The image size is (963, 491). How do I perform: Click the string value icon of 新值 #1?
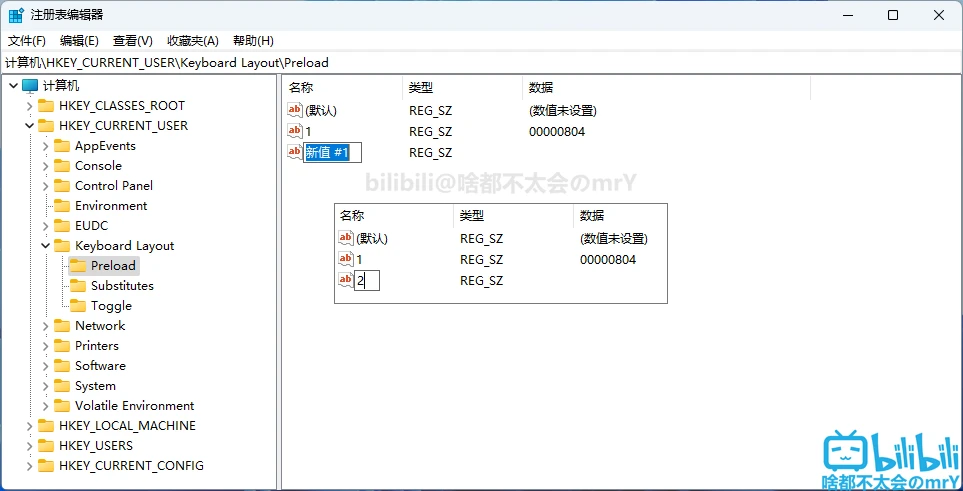295,152
